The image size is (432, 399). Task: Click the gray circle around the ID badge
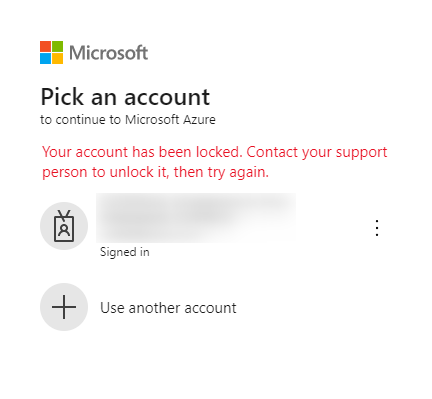coord(64,226)
